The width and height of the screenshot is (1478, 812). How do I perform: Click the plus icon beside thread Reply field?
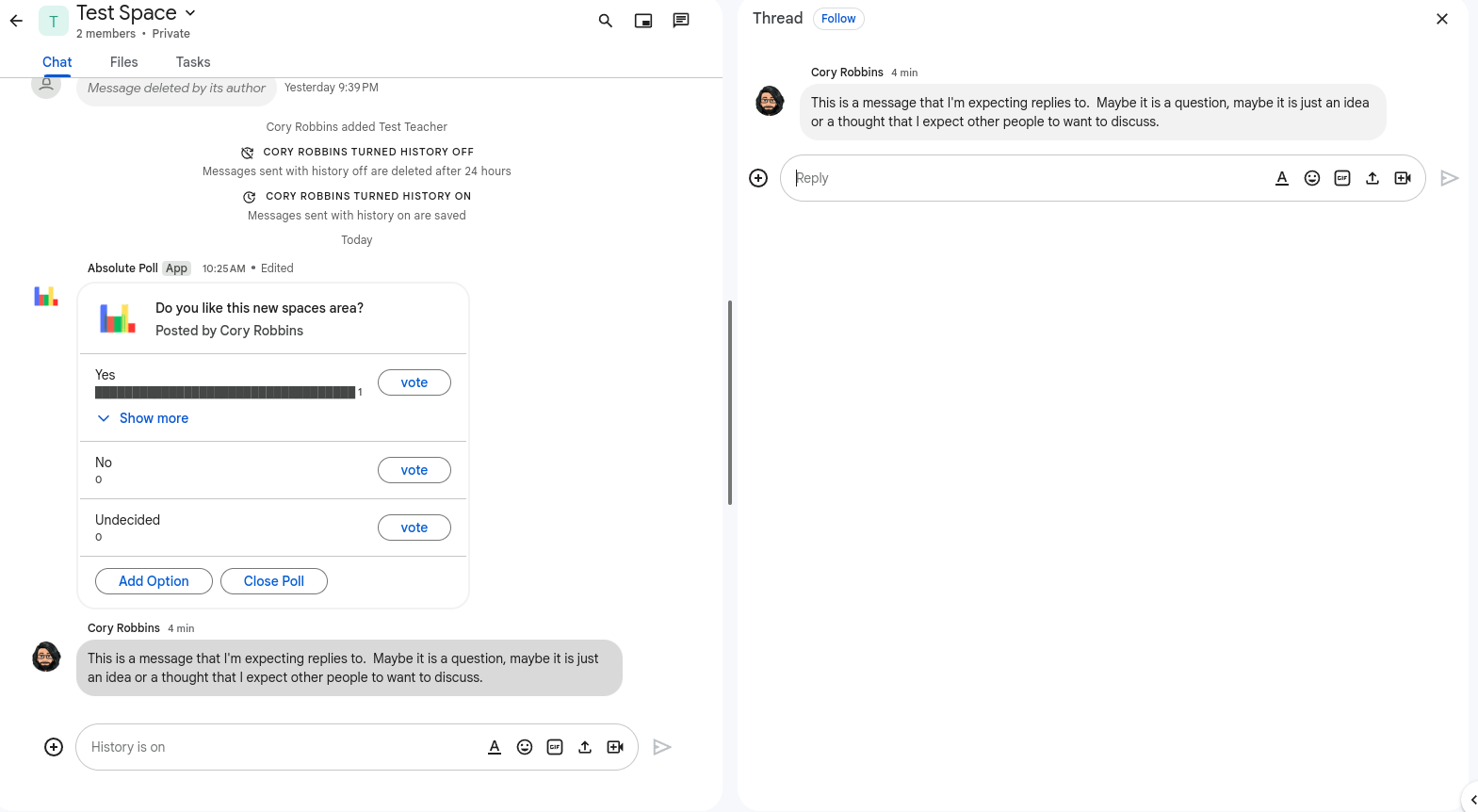758,178
